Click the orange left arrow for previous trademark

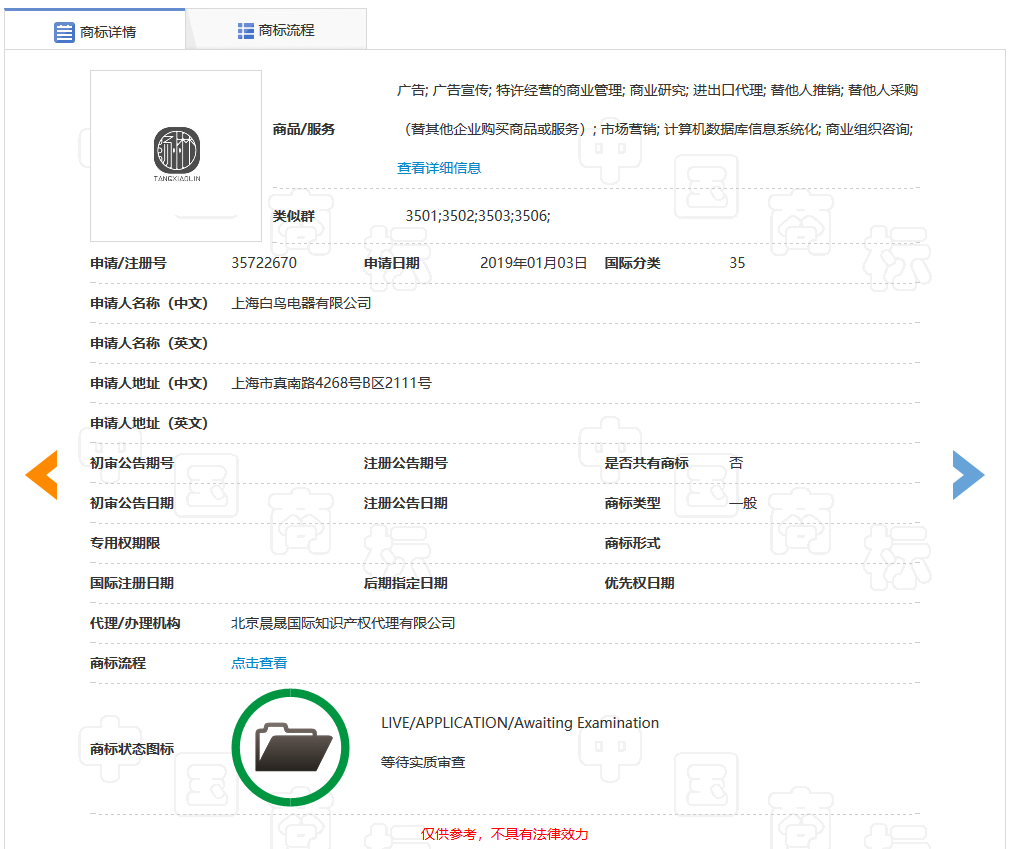41,474
